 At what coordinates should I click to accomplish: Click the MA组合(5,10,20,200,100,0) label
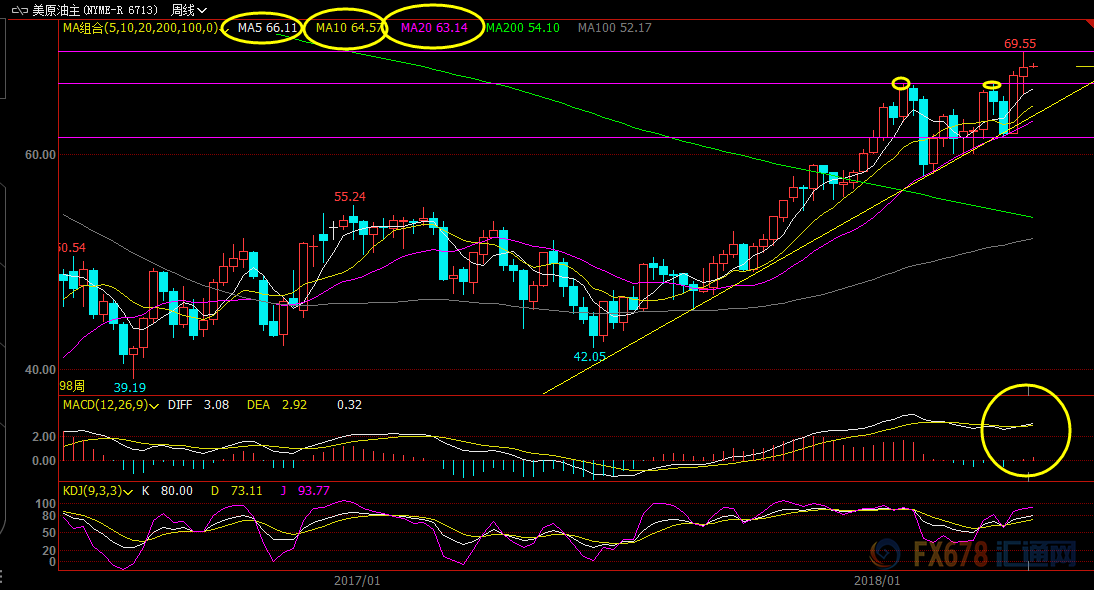pyautogui.click(x=140, y=28)
